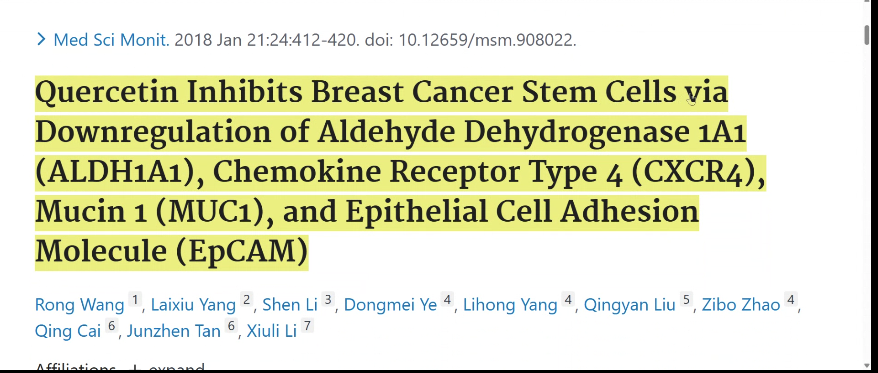Open author Xiuli Li's link
The height and width of the screenshot is (373, 878).
272,331
